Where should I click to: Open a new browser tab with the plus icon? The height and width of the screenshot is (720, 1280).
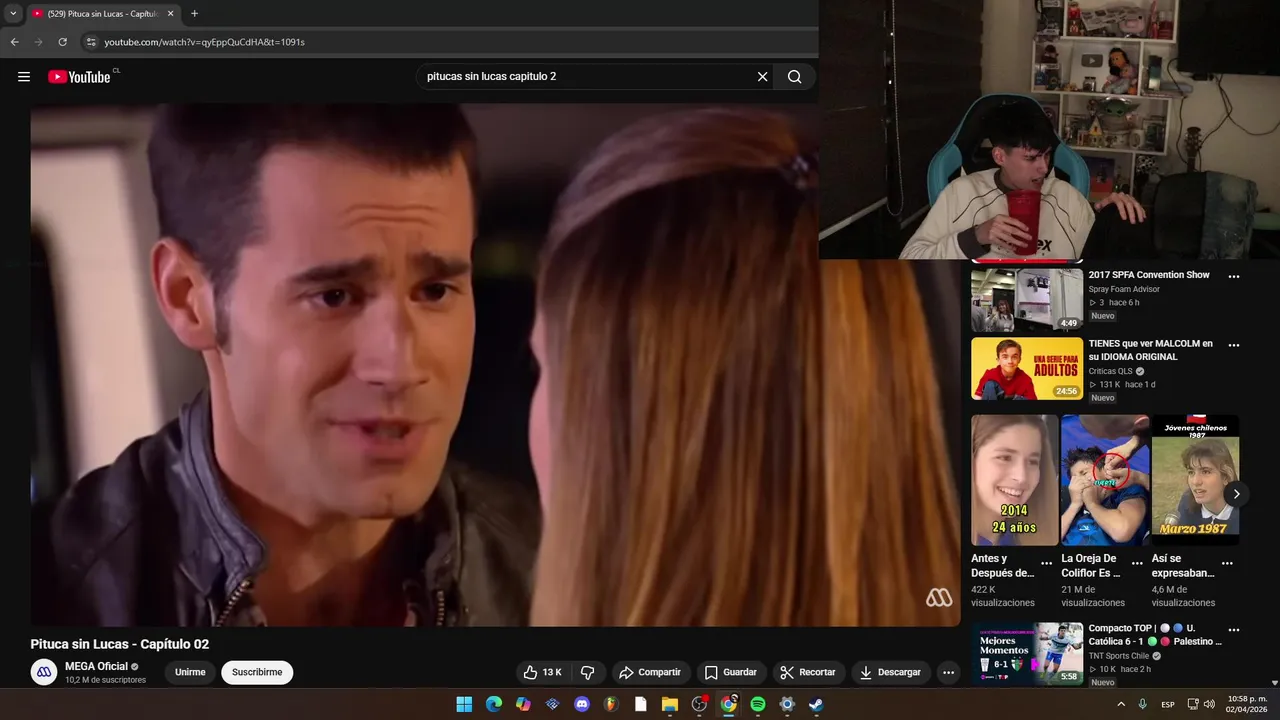[194, 14]
